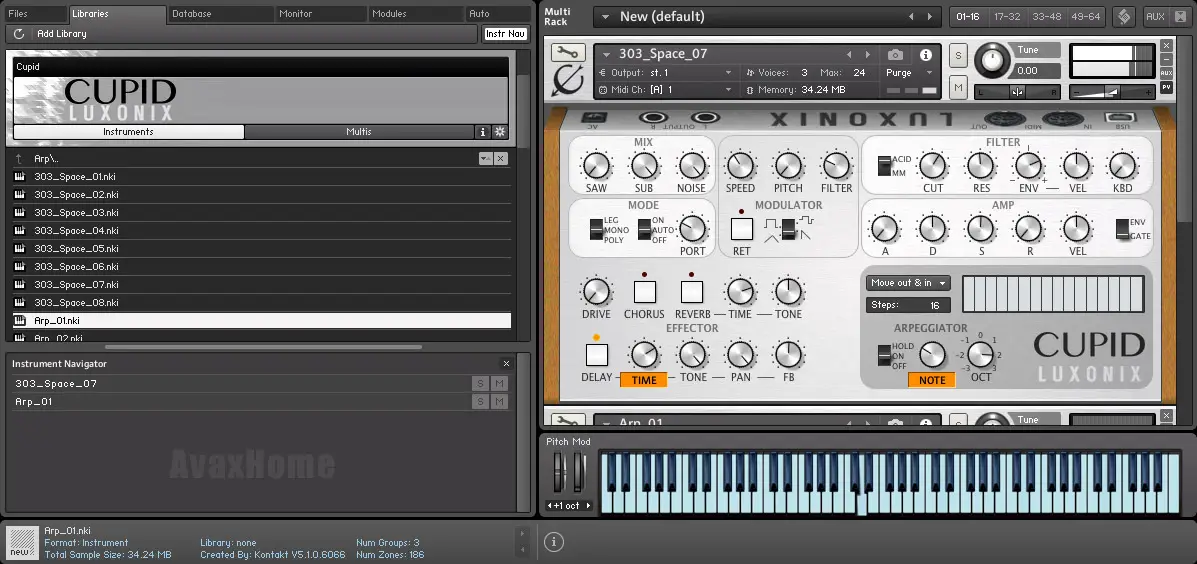Click the mod wheel
Screen dimensions: 1197x564
[x=579, y=473]
